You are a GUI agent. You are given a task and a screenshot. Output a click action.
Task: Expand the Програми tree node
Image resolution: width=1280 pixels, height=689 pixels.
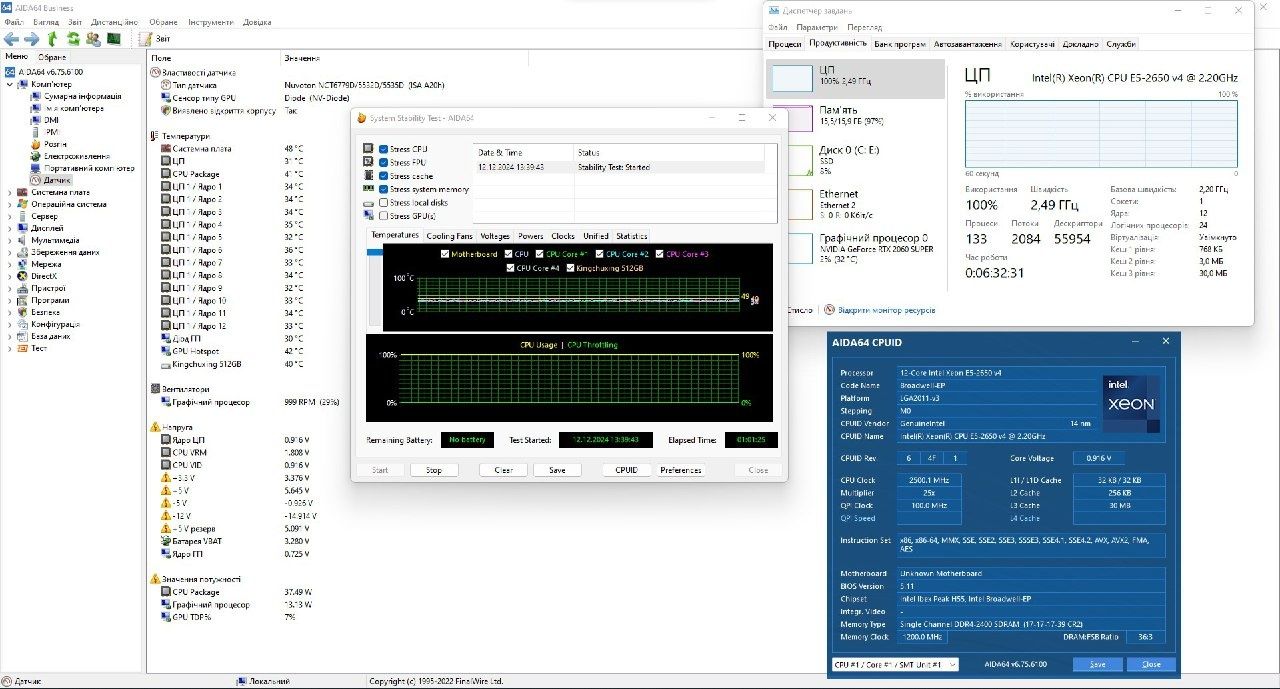coord(11,300)
